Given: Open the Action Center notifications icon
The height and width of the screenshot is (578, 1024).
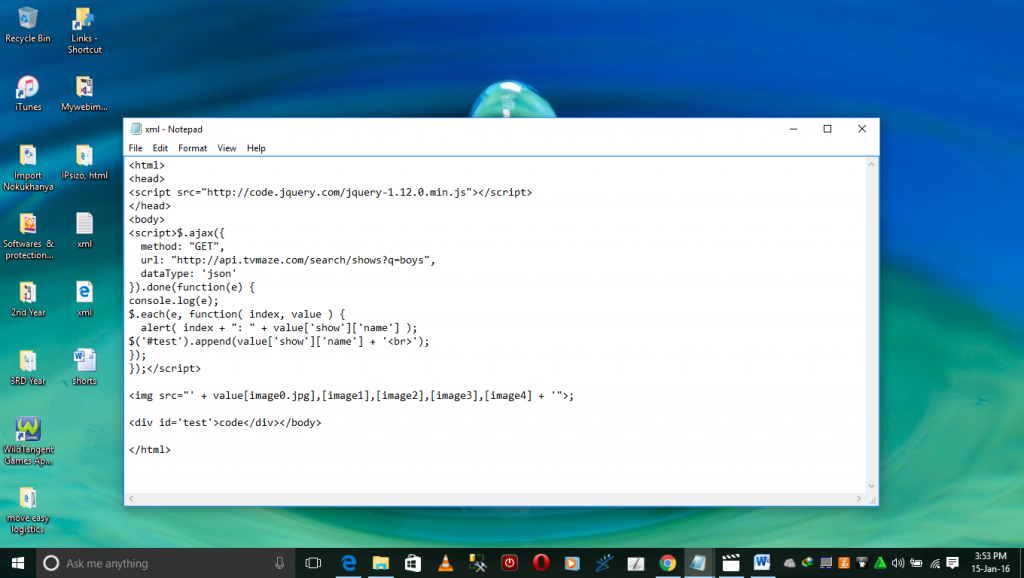Looking at the screenshot, I should click(x=953, y=563).
